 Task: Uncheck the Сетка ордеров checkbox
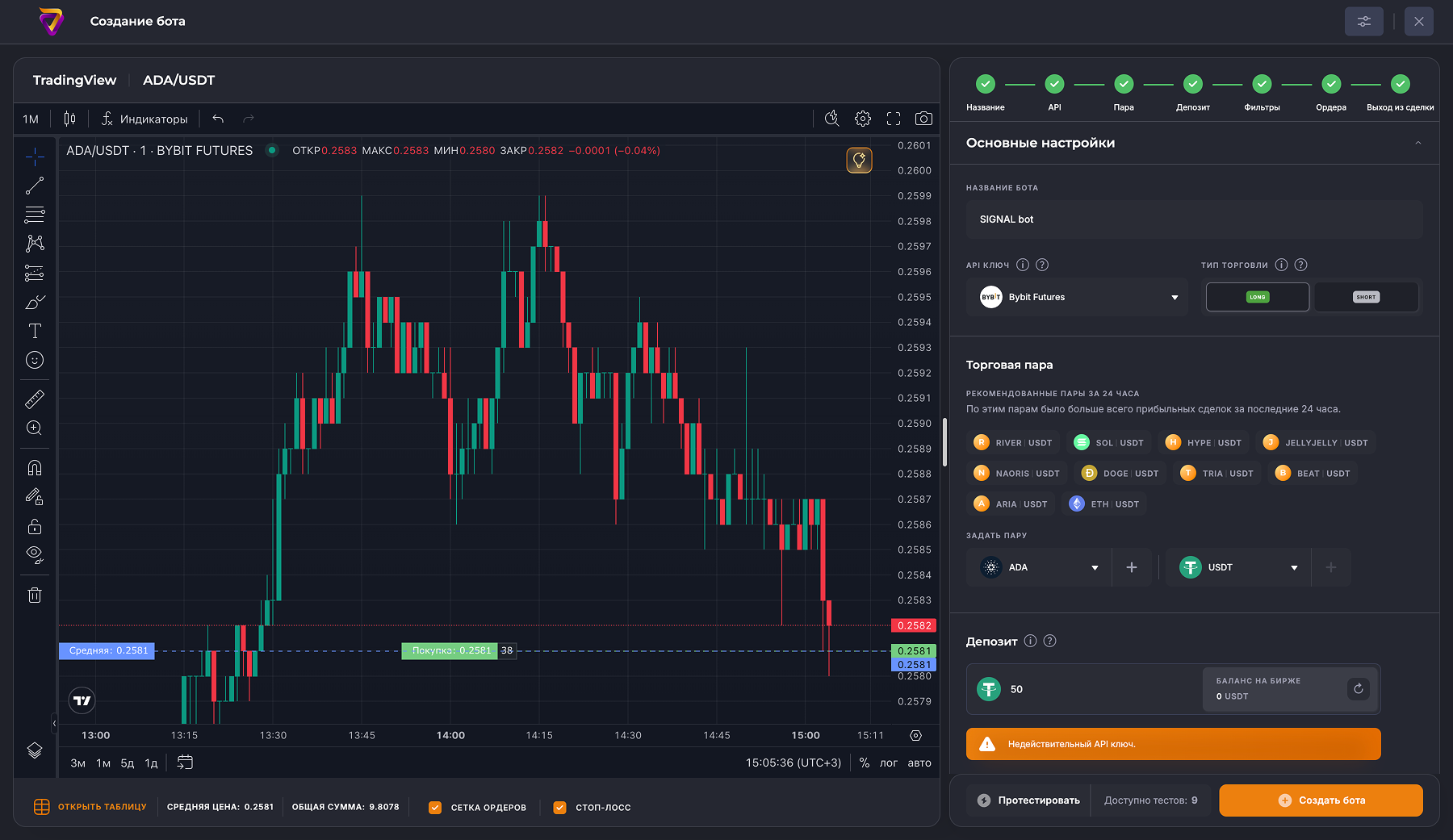435,807
